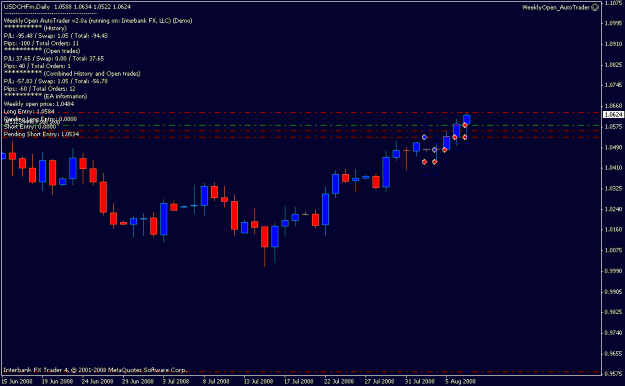Click the 1.0160 price scale label
Viewport: 625px width, 386px height.
point(613,229)
